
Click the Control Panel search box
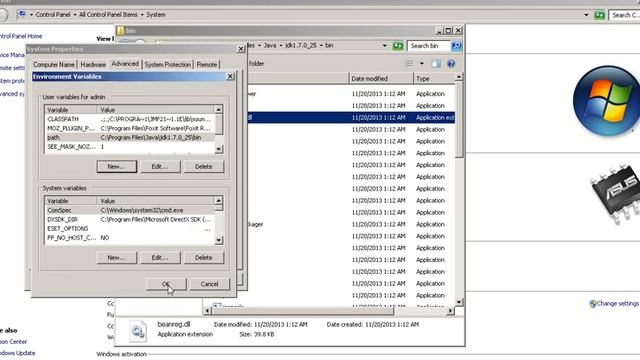pyautogui.click(x=624, y=15)
